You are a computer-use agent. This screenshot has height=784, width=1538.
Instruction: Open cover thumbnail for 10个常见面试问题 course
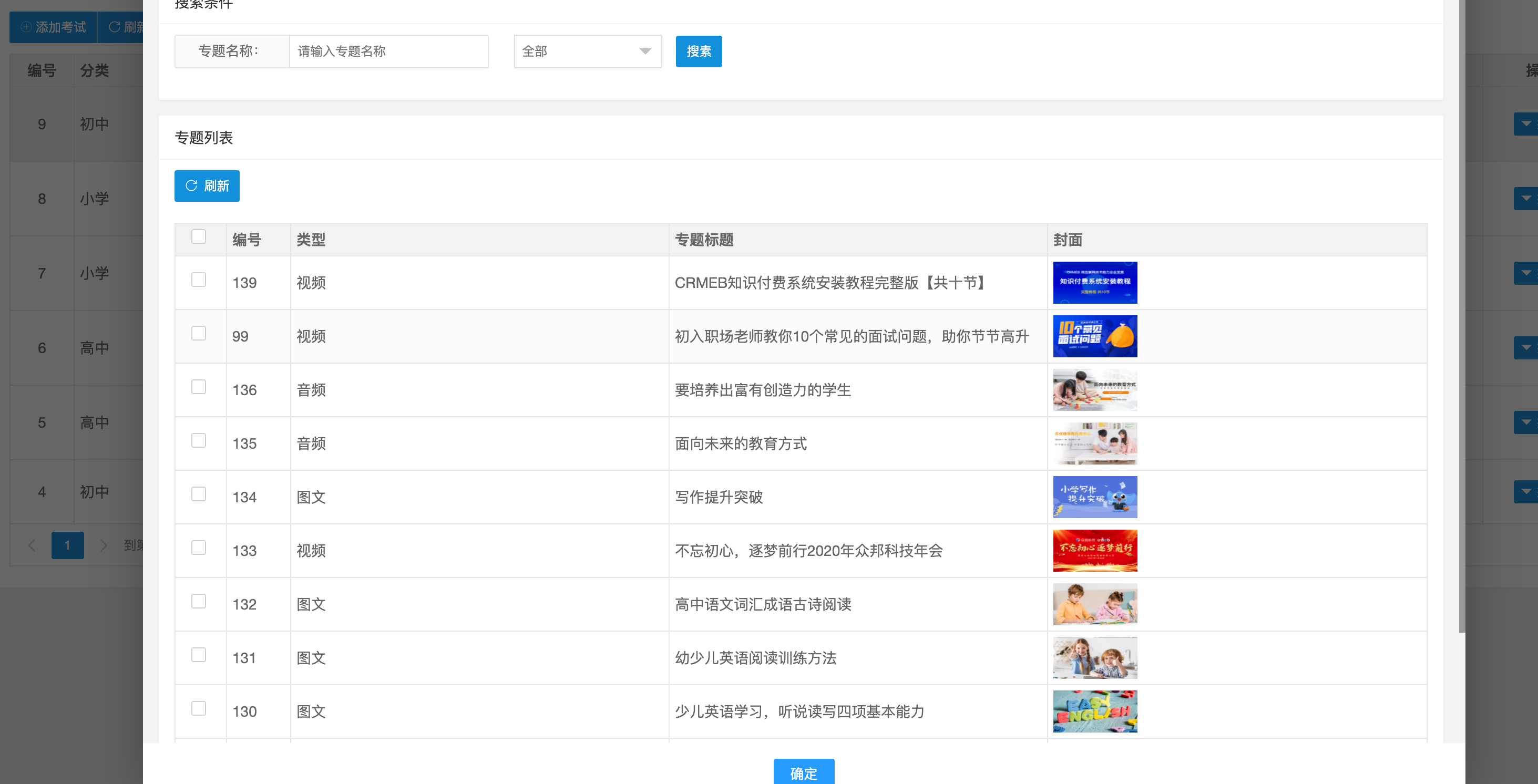[x=1095, y=336]
